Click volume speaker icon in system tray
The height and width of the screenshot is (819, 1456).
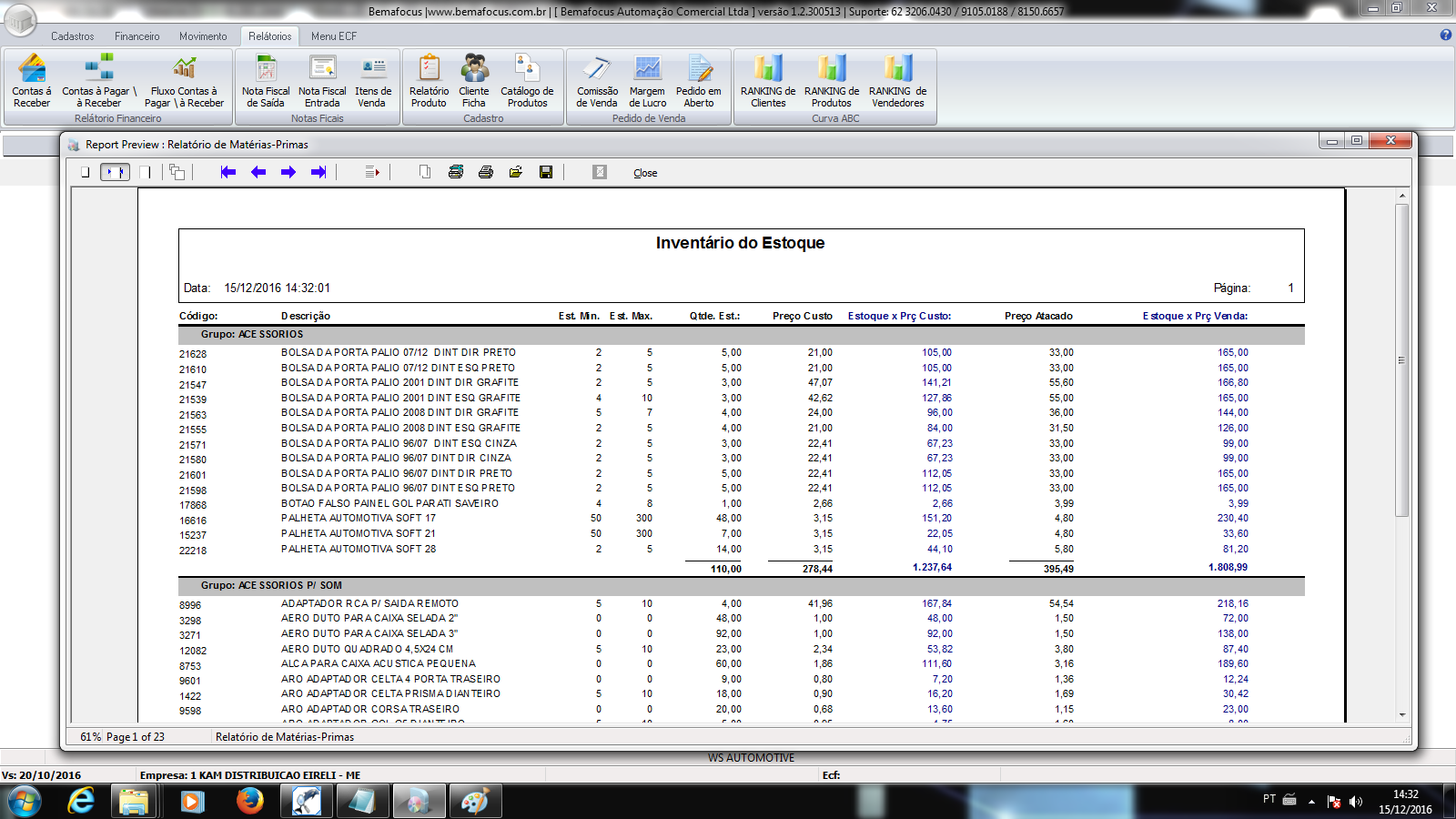point(1356,802)
